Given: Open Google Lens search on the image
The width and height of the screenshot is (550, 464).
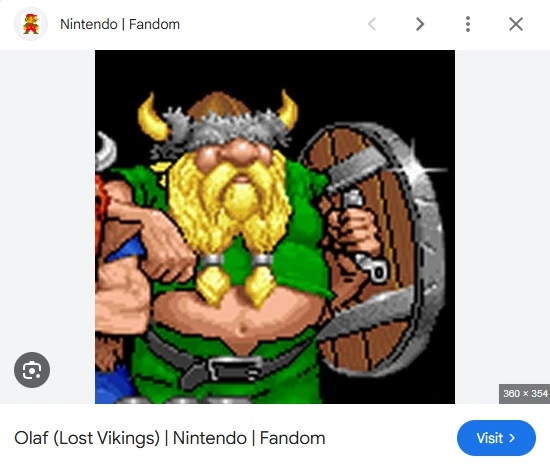Looking at the screenshot, I should 32,370.
